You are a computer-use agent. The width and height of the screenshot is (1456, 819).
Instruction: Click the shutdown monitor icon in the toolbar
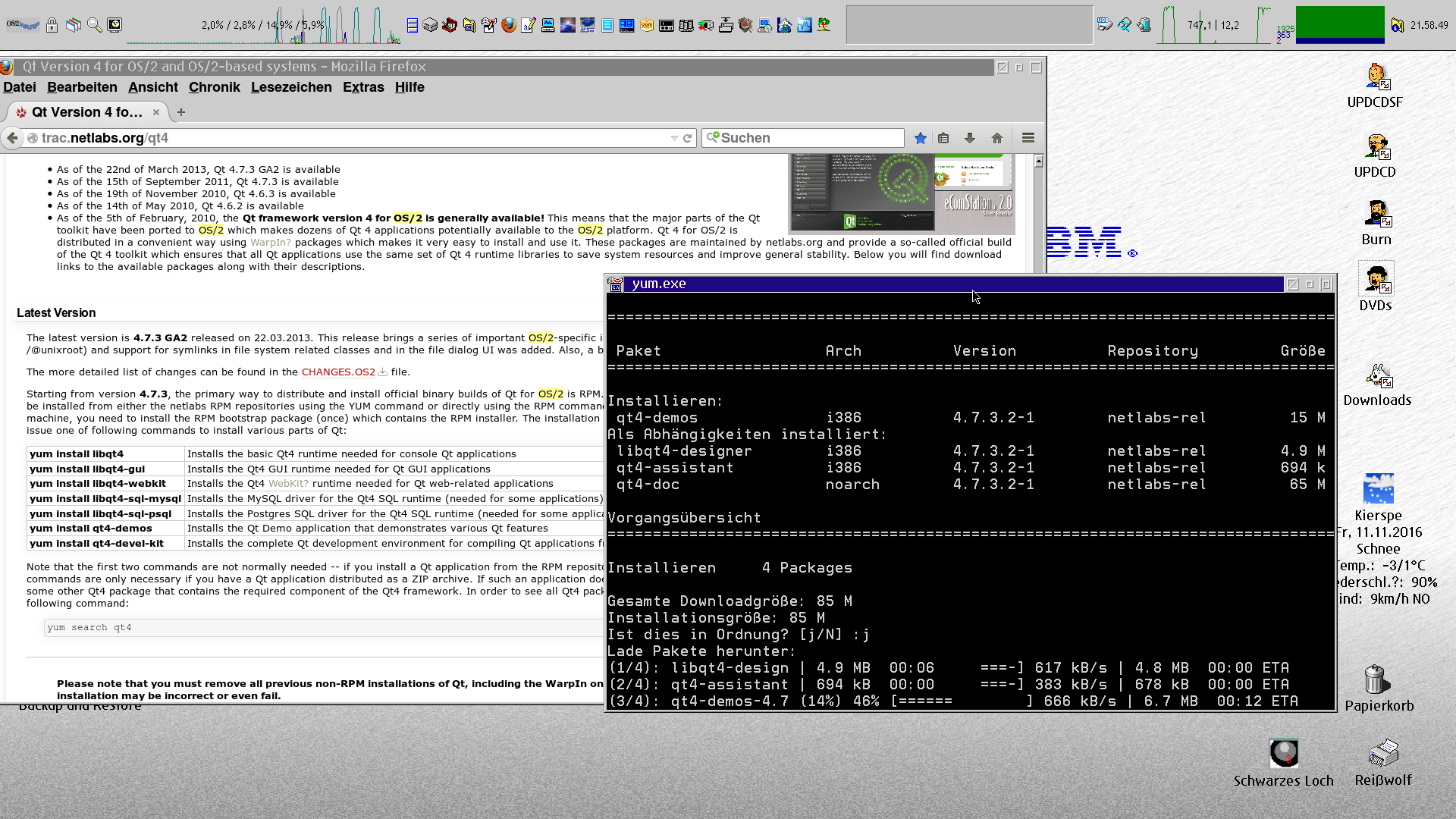click(115, 25)
